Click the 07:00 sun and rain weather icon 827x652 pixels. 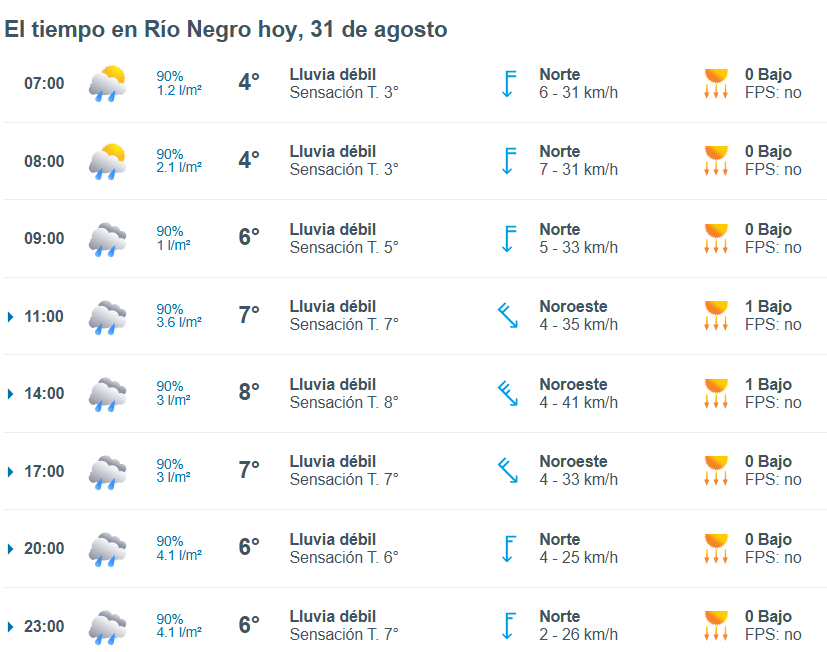tap(108, 83)
